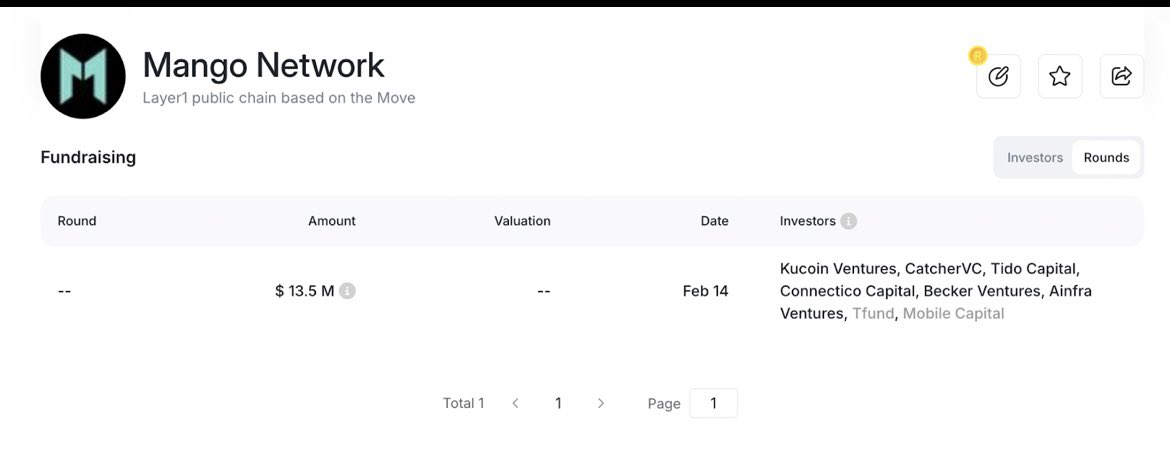Open Becker Ventures investor link
1170x462 pixels.
click(x=982, y=290)
